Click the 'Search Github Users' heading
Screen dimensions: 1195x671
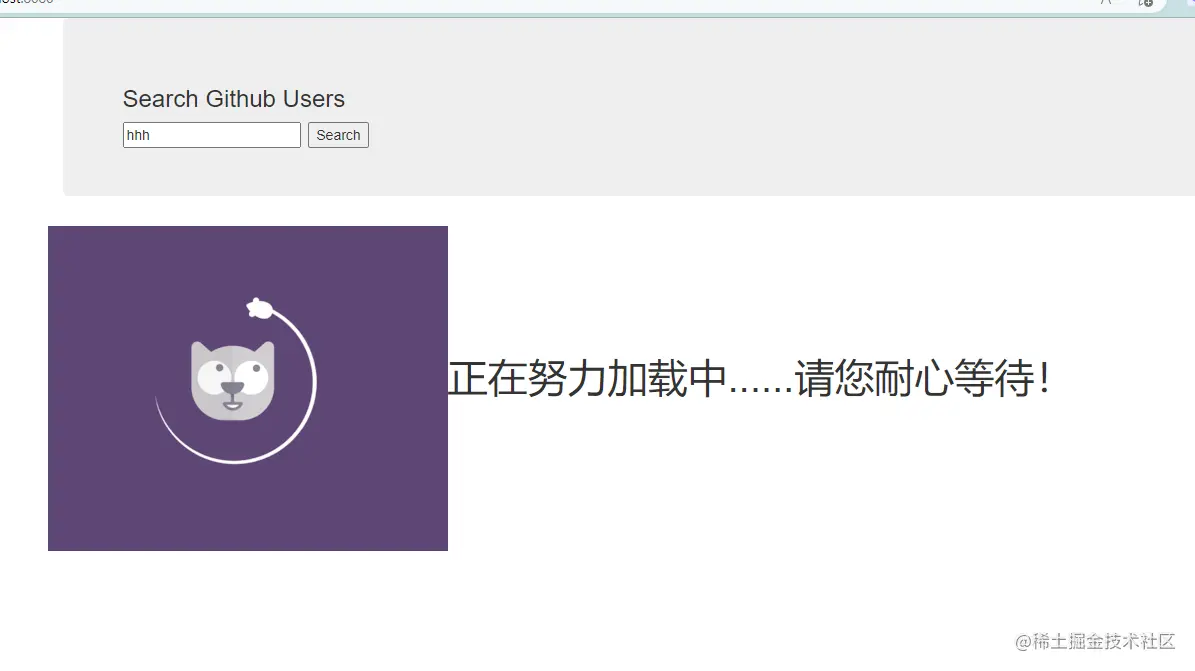[233, 98]
